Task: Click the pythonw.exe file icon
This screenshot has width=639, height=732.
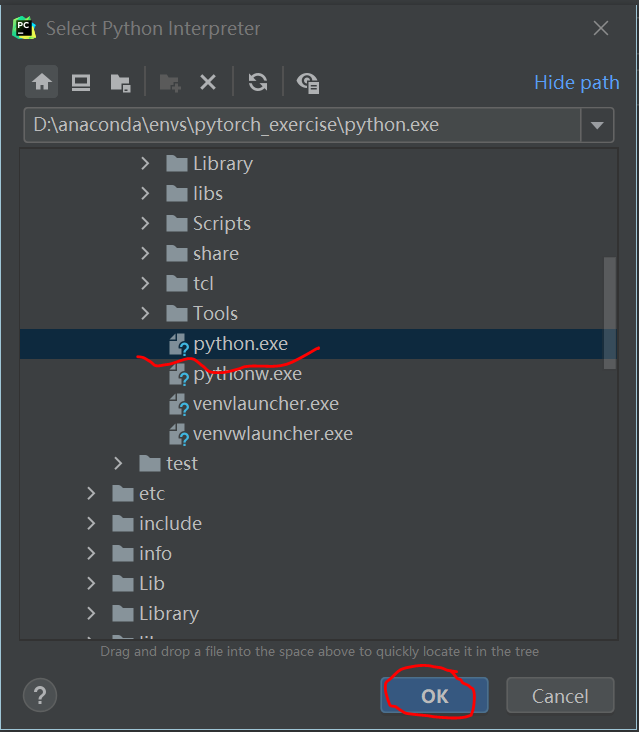Action: coord(178,374)
